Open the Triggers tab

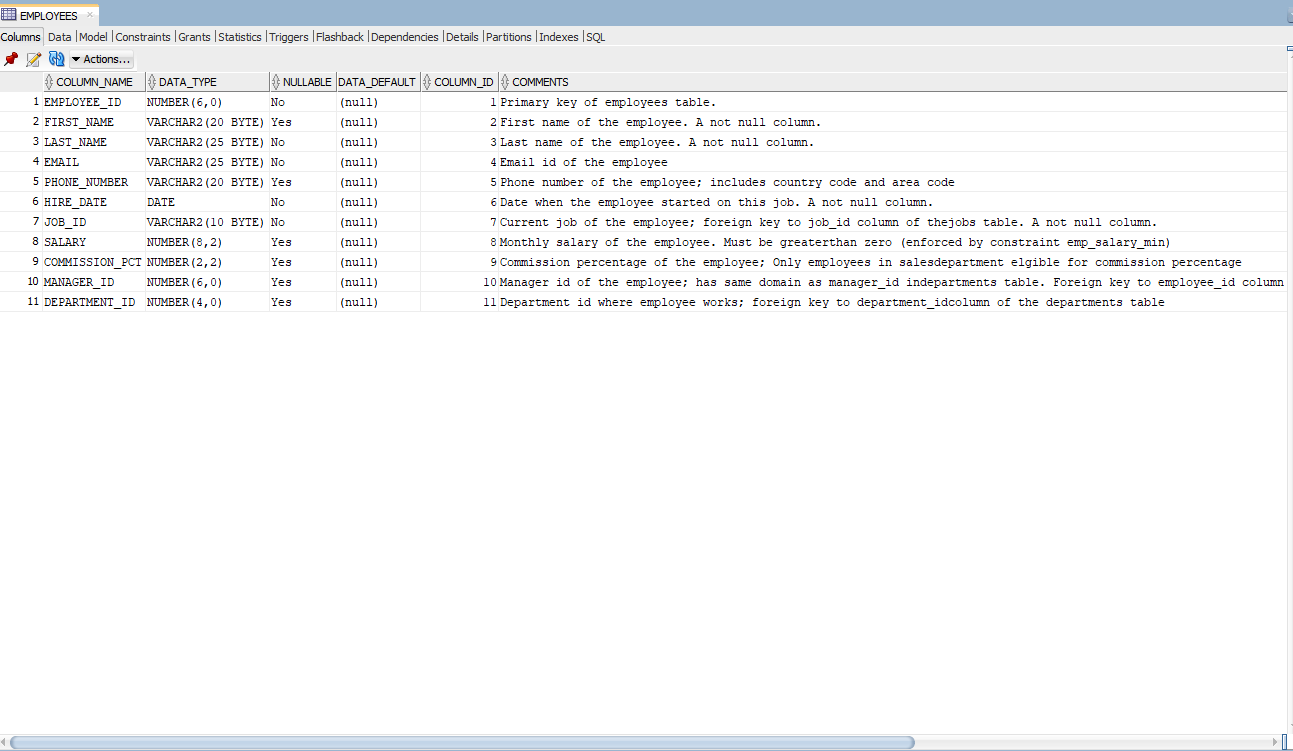pyautogui.click(x=288, y=36)
